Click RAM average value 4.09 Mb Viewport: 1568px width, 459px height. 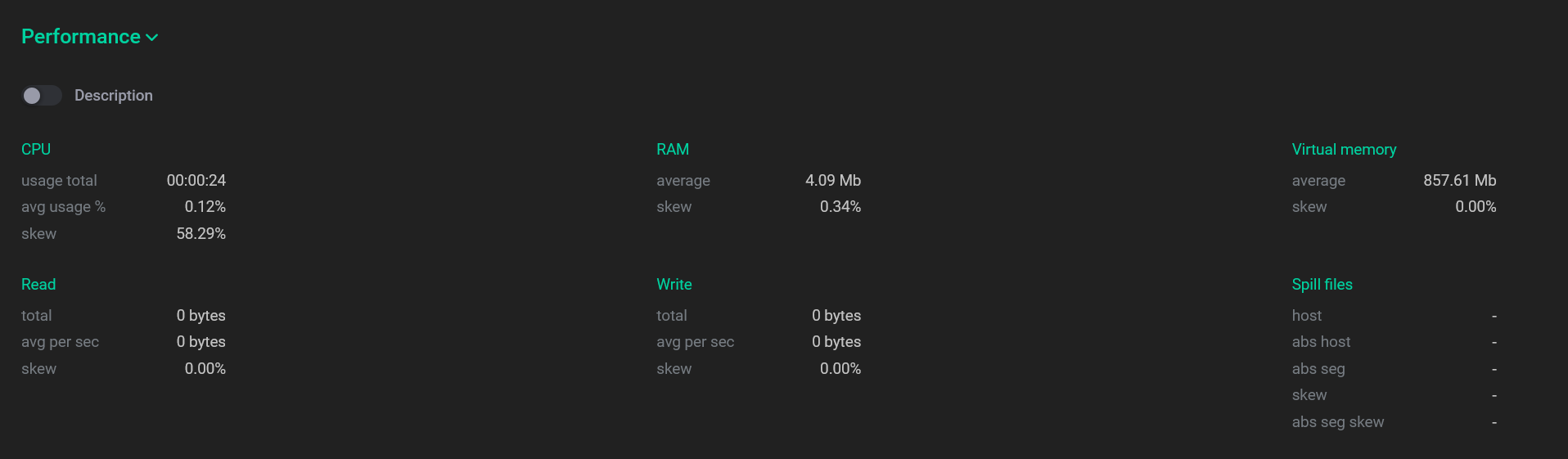coord(833,181)
